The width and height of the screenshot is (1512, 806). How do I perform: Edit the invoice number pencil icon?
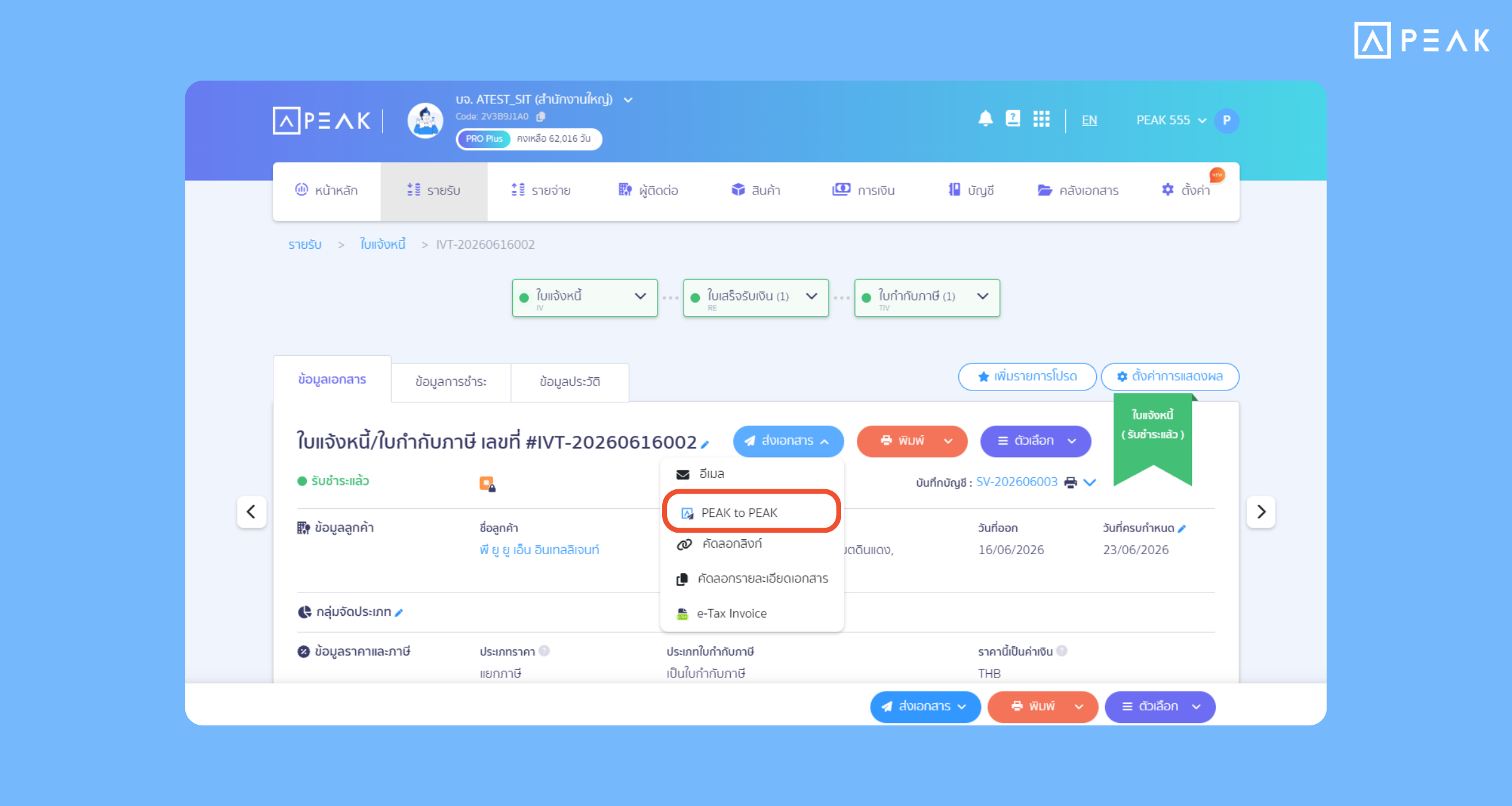coord(705,444)
